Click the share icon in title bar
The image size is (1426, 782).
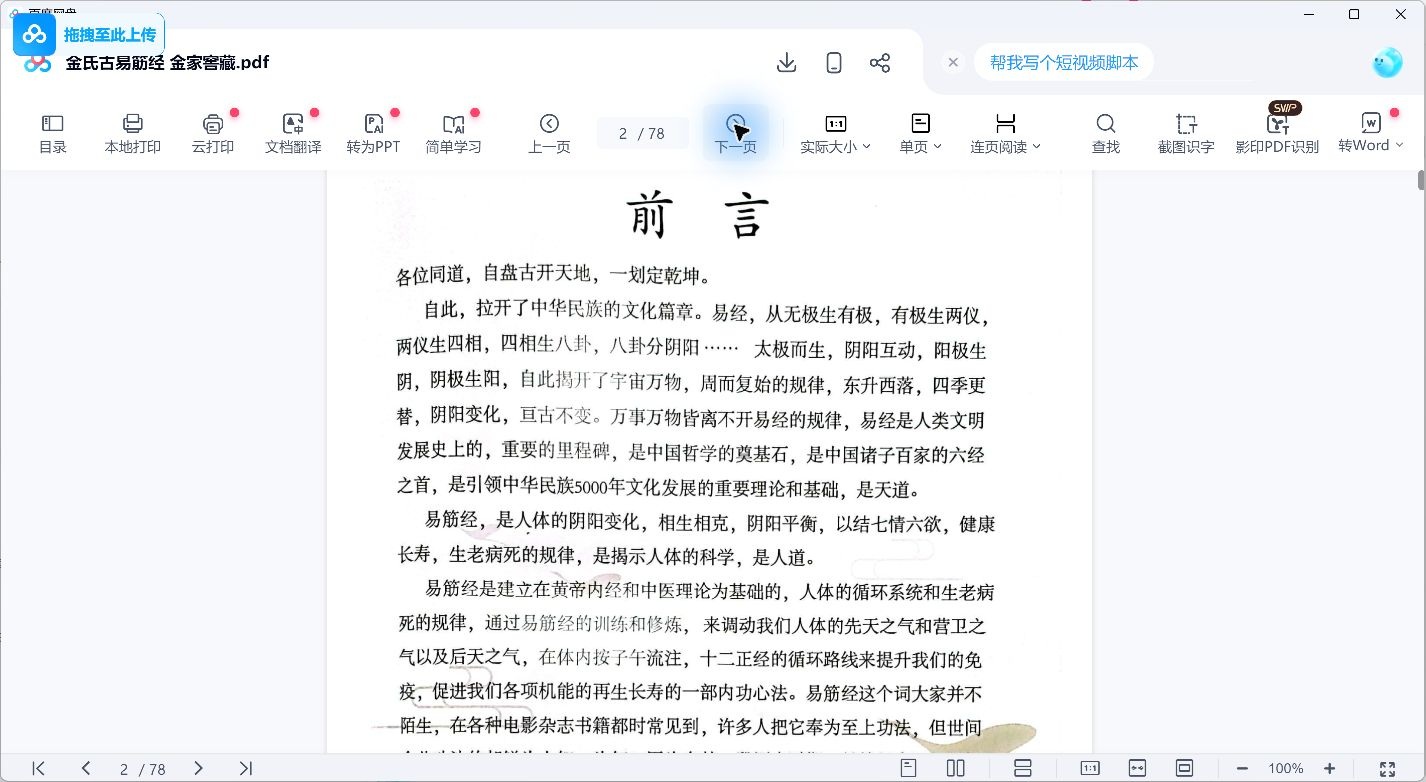tap(880, 63)
